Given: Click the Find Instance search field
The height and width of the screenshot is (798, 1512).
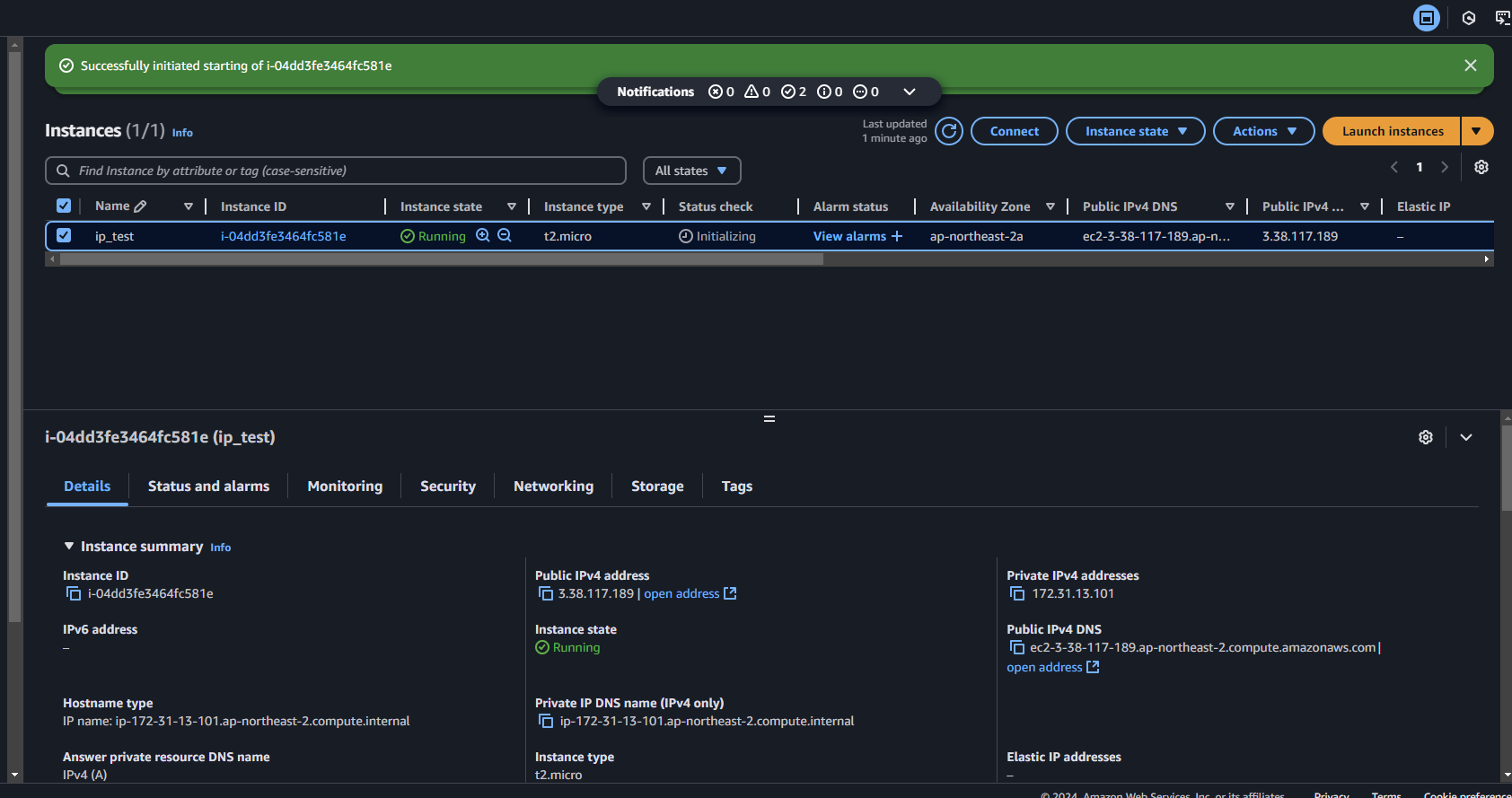Looking at the screenshot, I should point(336,171).
